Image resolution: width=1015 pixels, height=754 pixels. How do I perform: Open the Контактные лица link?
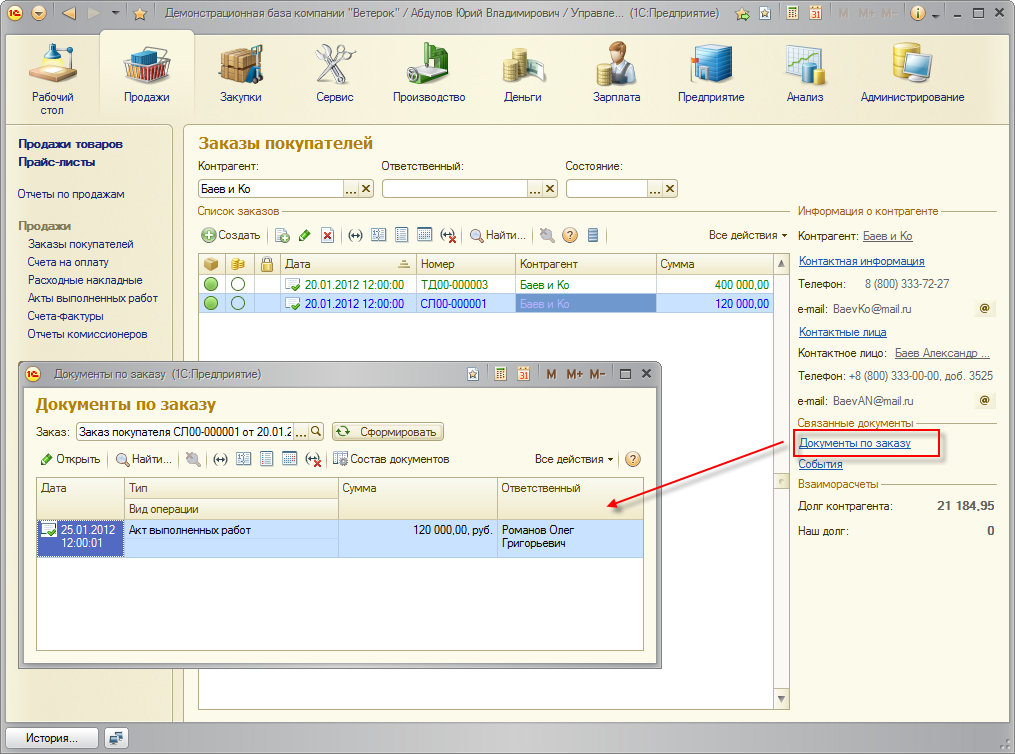click(842, 332)
